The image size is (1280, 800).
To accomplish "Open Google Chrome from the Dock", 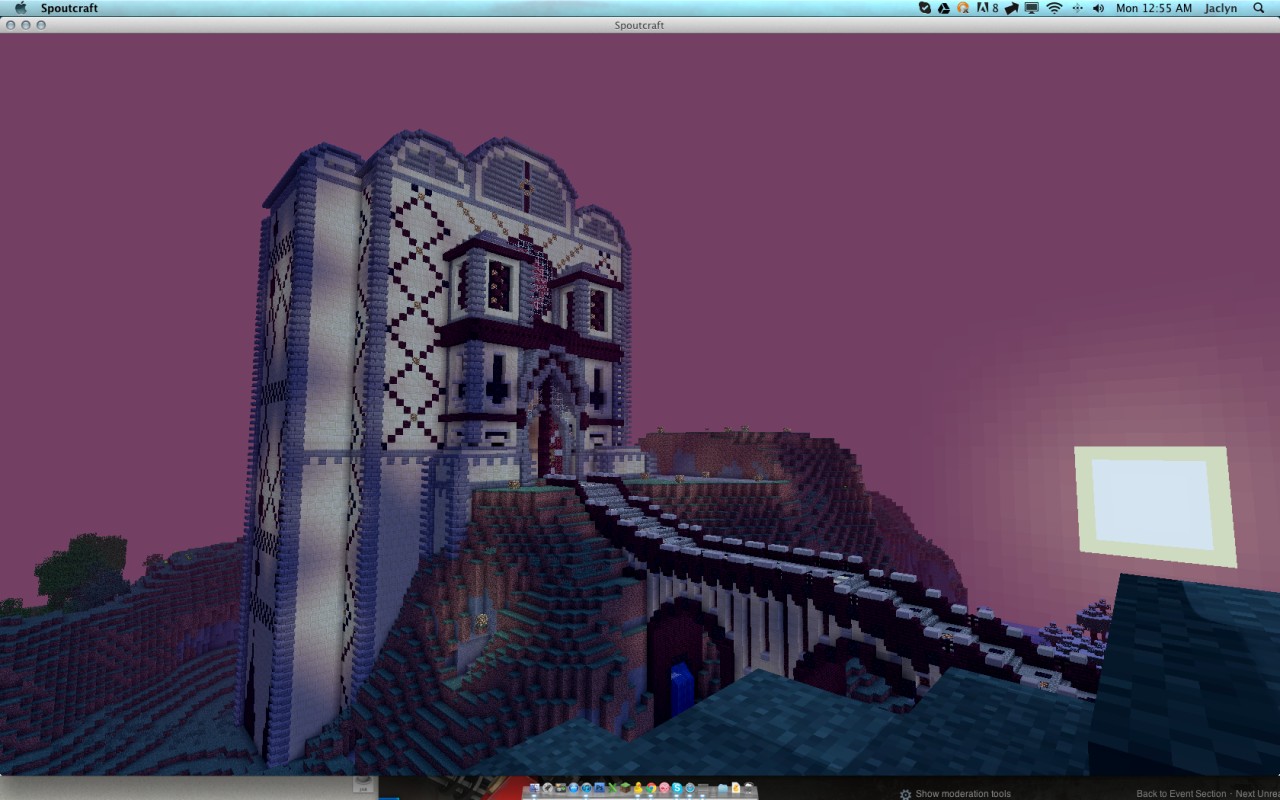I will pos(650,791).
